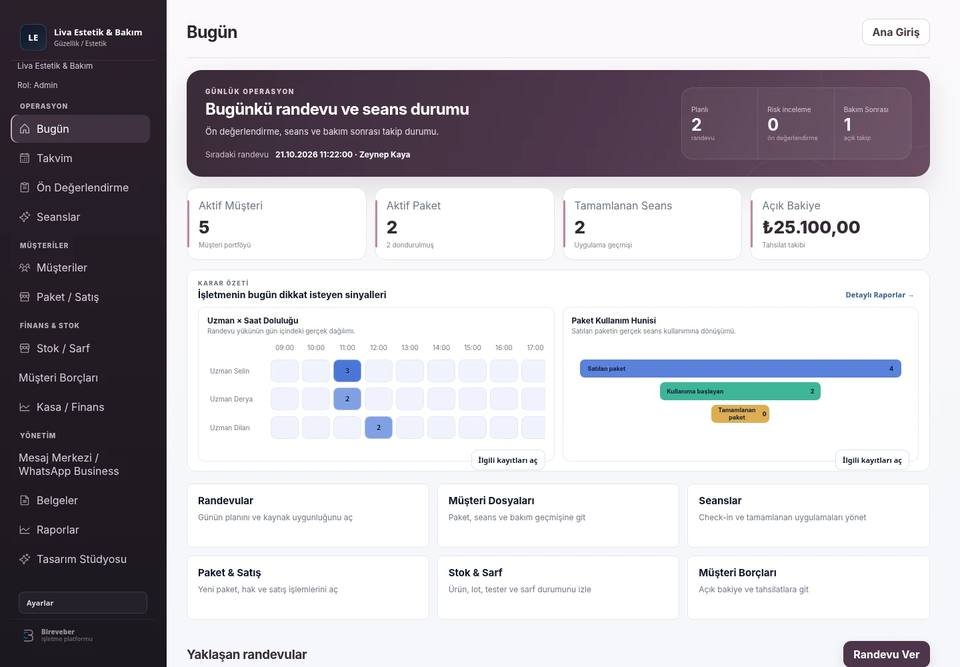Click the chart icon next to Raporlar
This screenshot has width=960, height=667.
(x=24, y=530)
